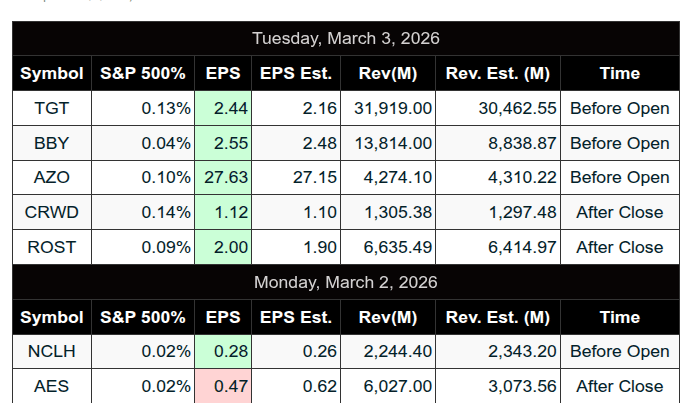Image resolution: width=694 pixels, height=403 pixels.
Task: Click CRWD's After Close time cell
Action: (x=619, y=212)
